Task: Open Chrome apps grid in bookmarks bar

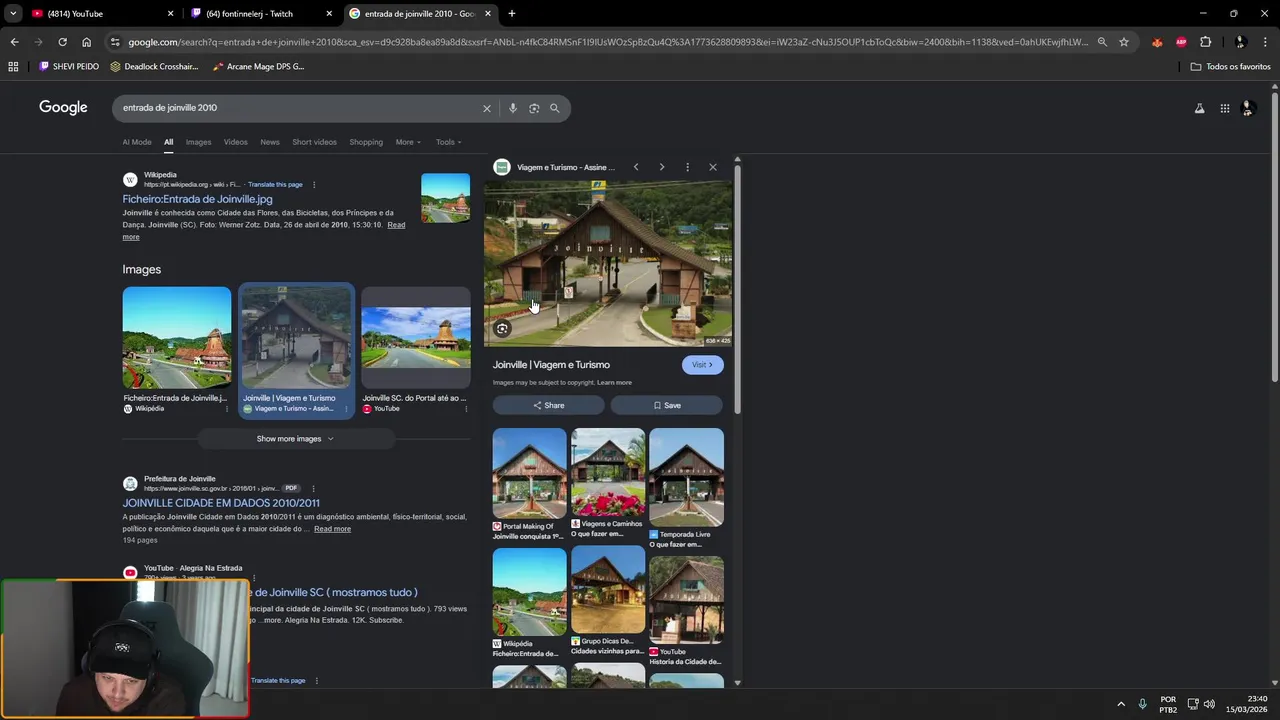Action: point(13,66)
